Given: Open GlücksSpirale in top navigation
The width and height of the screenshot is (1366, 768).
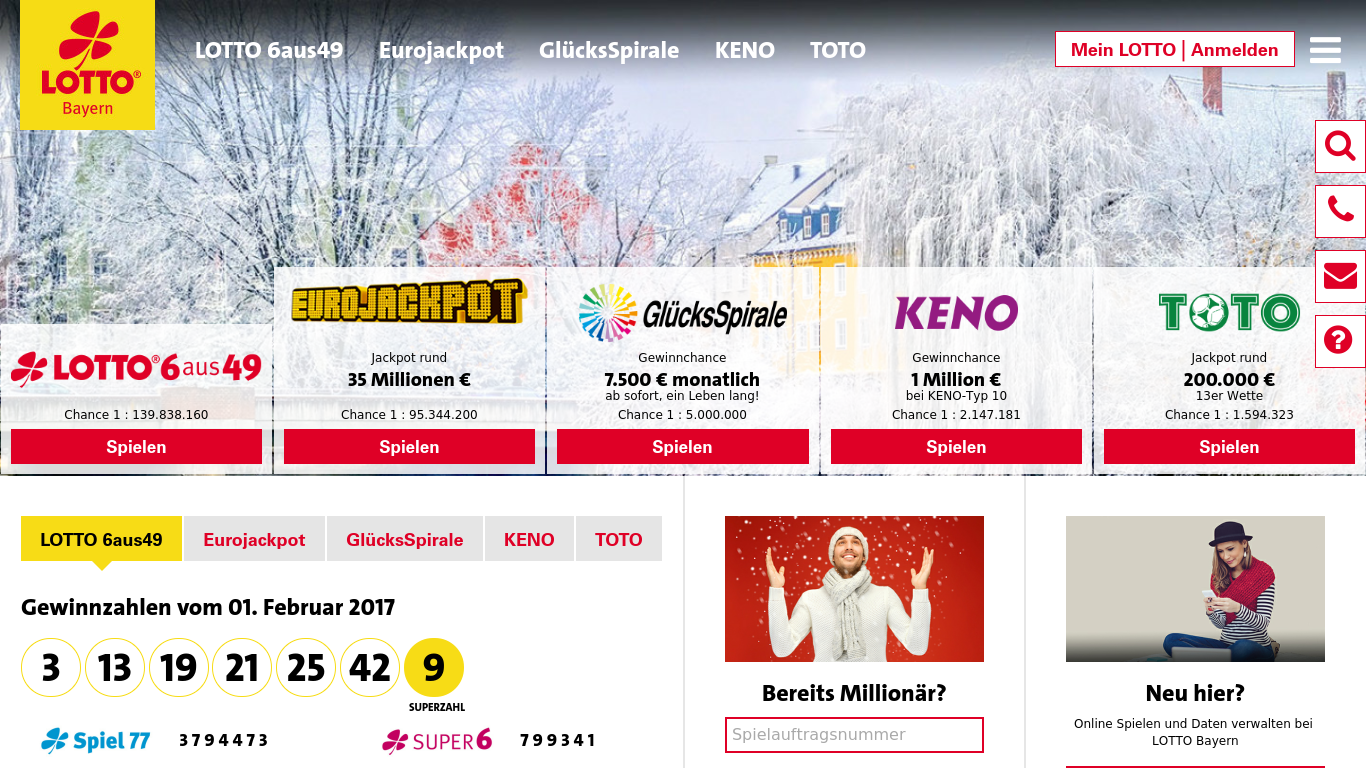Looking at the screenshot, I should point(609,50).
